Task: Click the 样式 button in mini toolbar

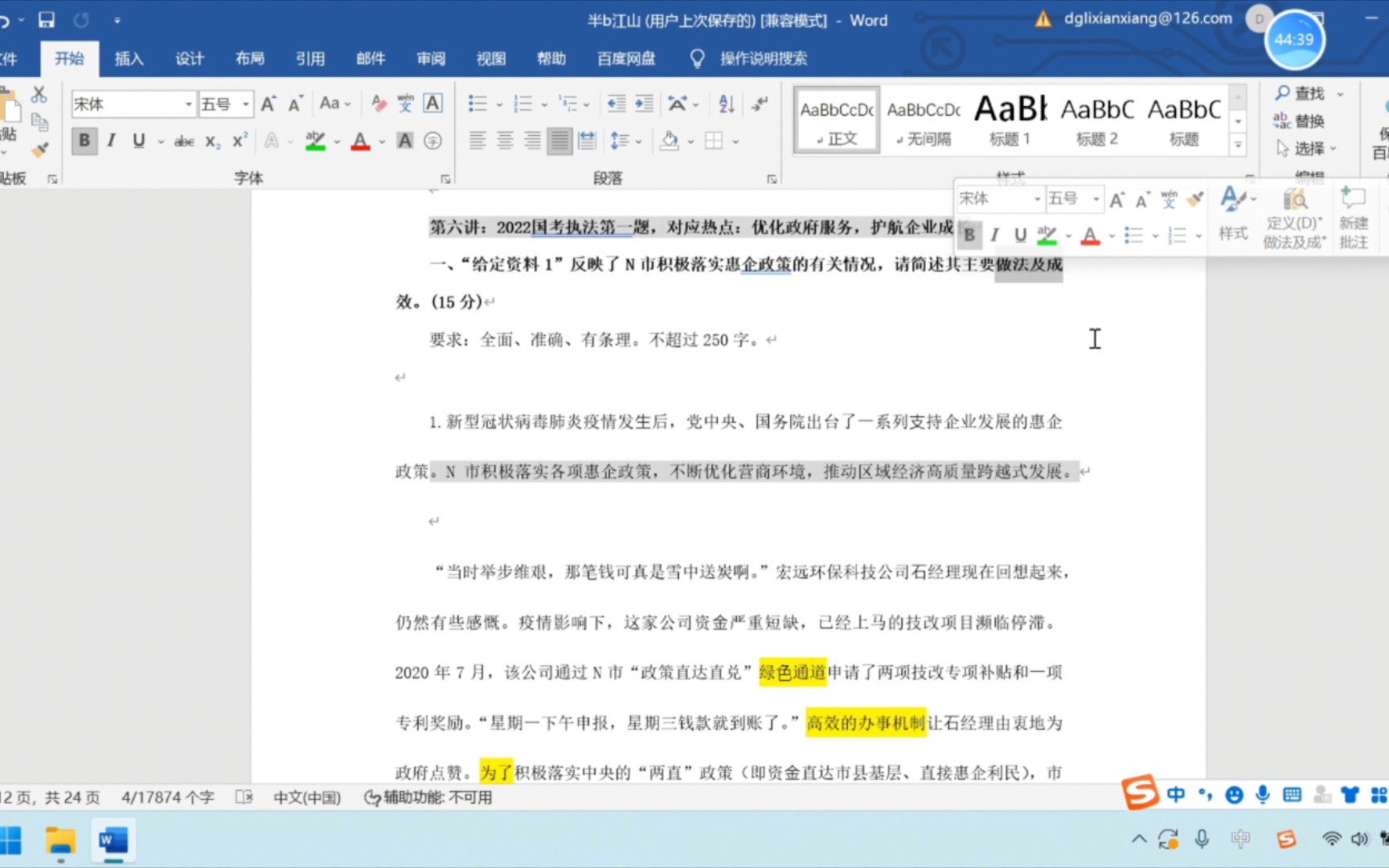Action: 1234,215
